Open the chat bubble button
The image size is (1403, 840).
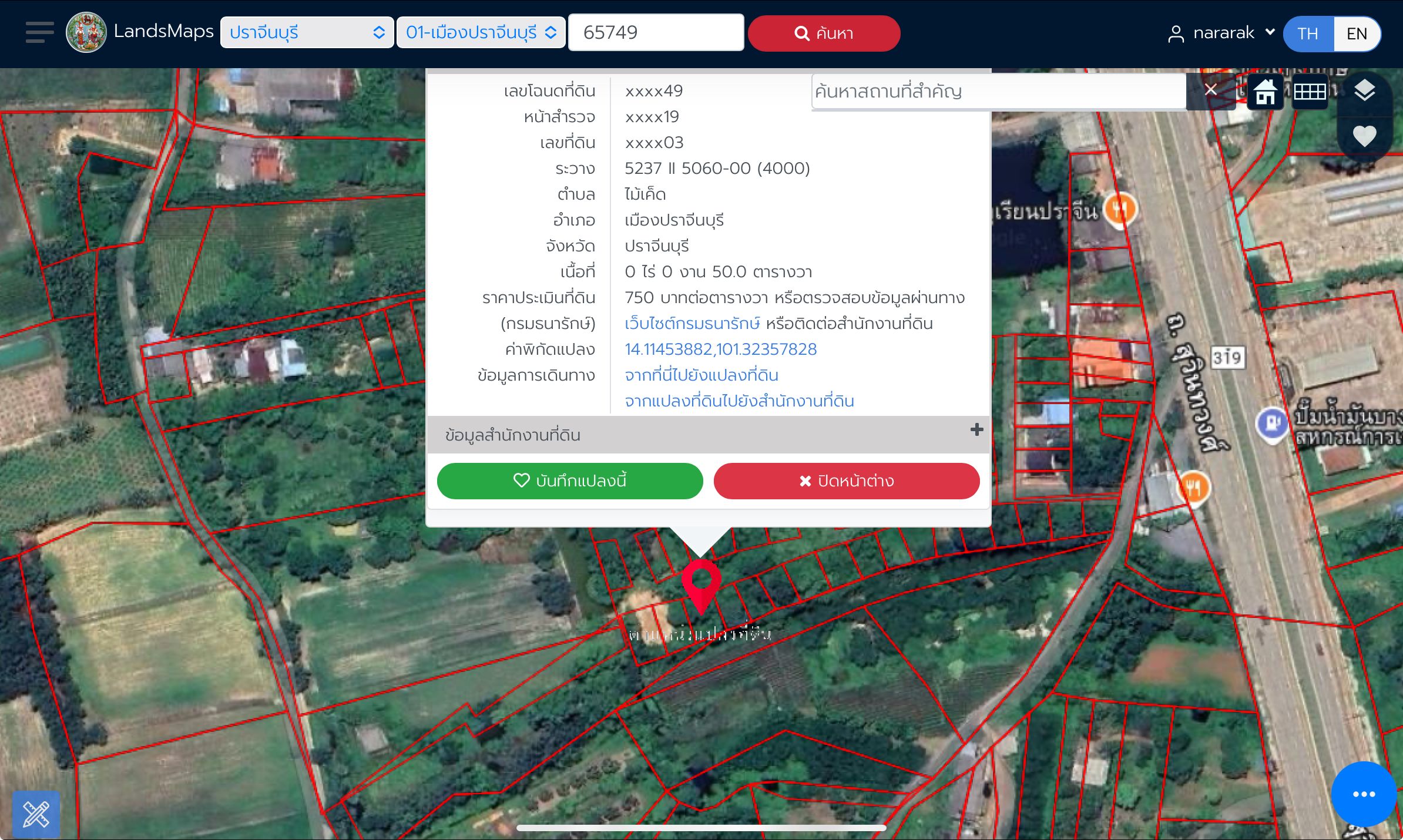pyautogui.click(x=1364, y=794)
